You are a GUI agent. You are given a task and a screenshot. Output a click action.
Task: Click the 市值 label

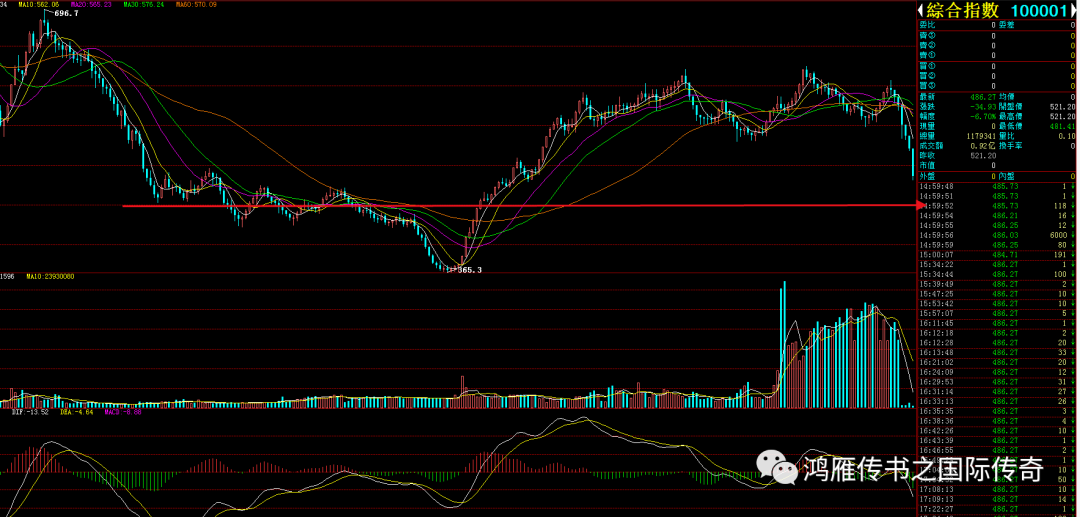tap(928, 165)
